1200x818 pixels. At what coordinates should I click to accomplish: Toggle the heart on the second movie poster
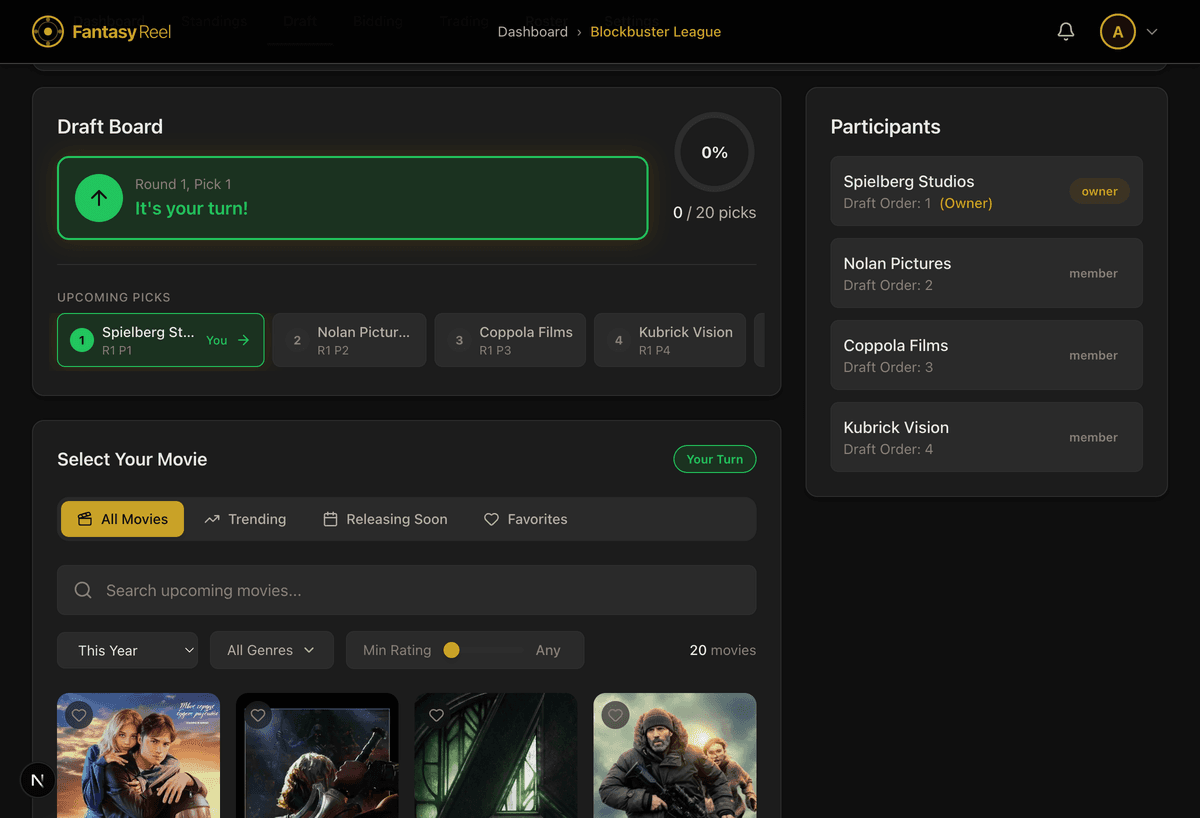[258, 715]
